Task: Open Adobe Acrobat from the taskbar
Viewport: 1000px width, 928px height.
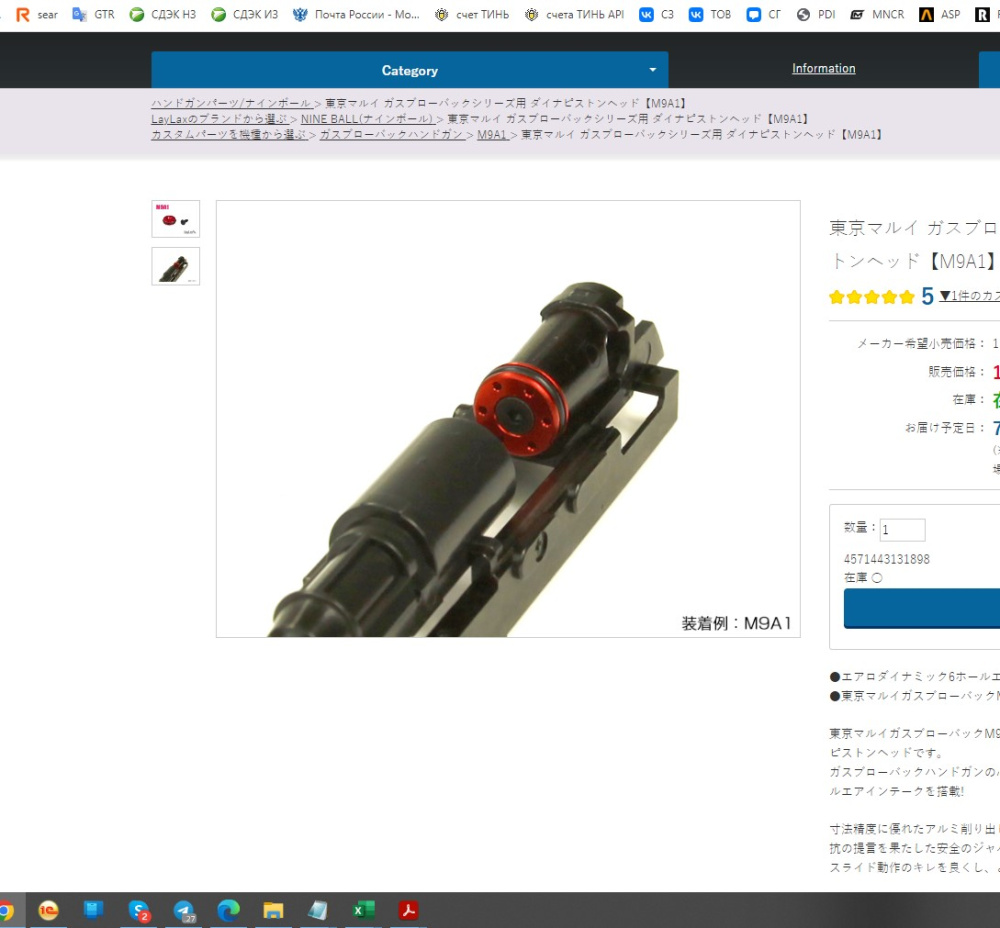Action: 408,910
